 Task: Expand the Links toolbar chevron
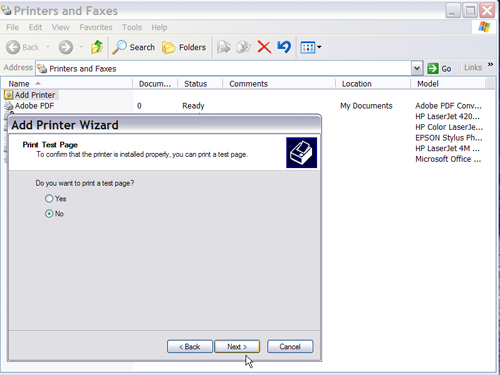(490, 64)
